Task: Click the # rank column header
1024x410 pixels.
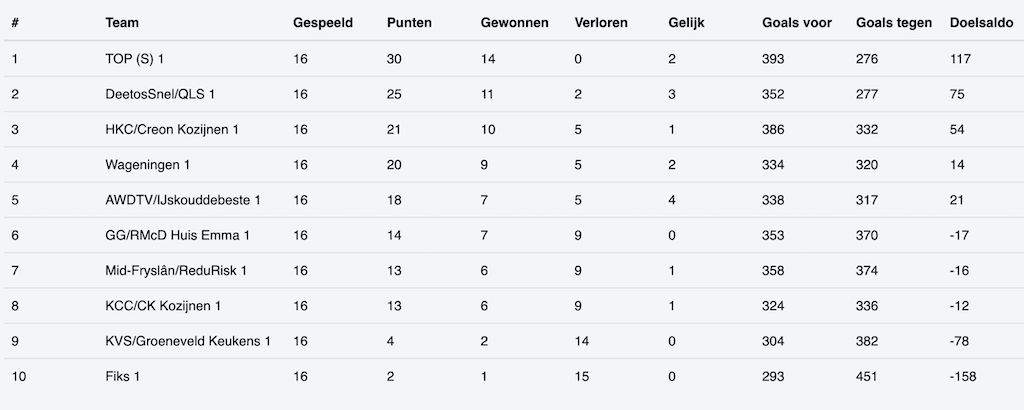Action: click(x=15, y=23)
